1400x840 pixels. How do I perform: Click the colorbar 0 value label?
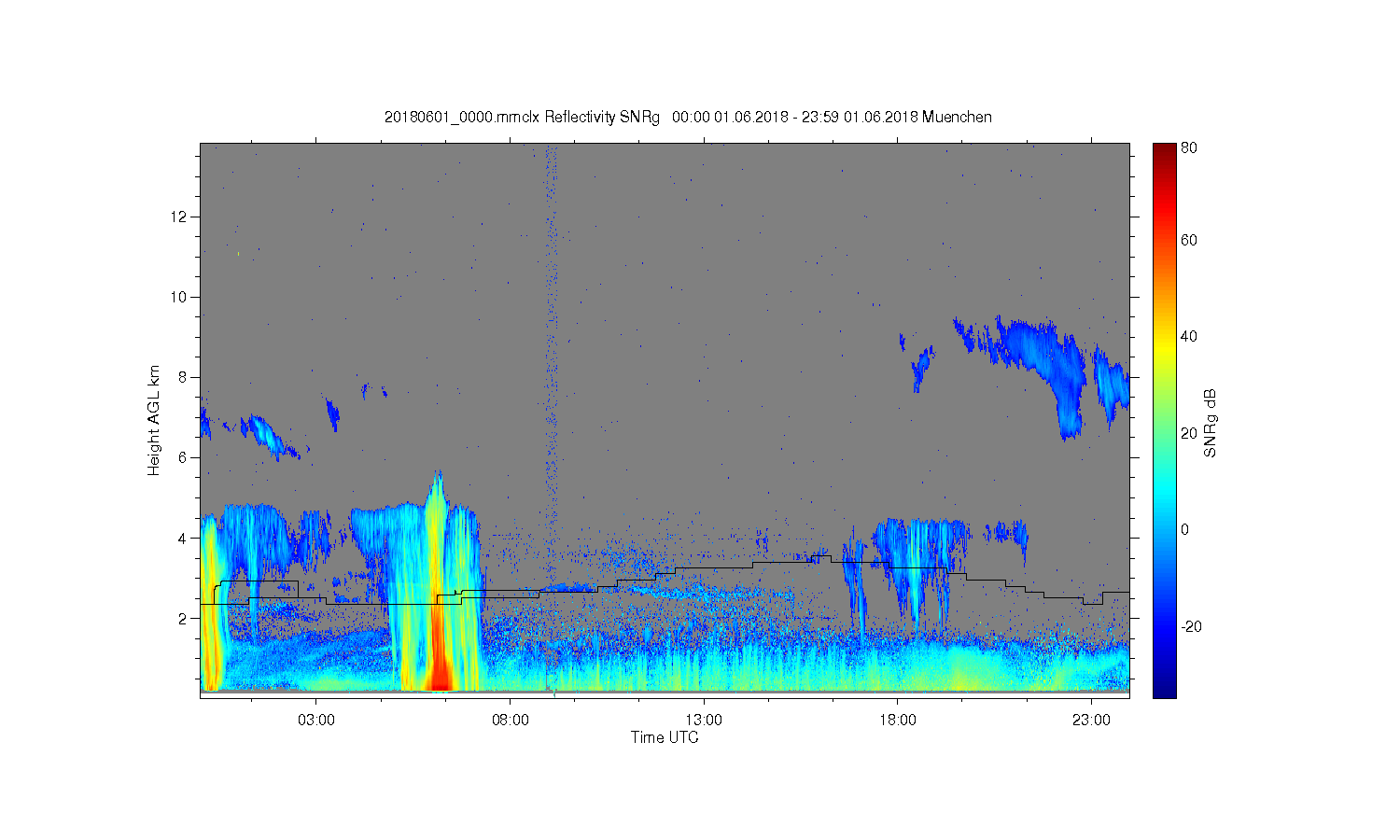click(x=1184, y=529)
